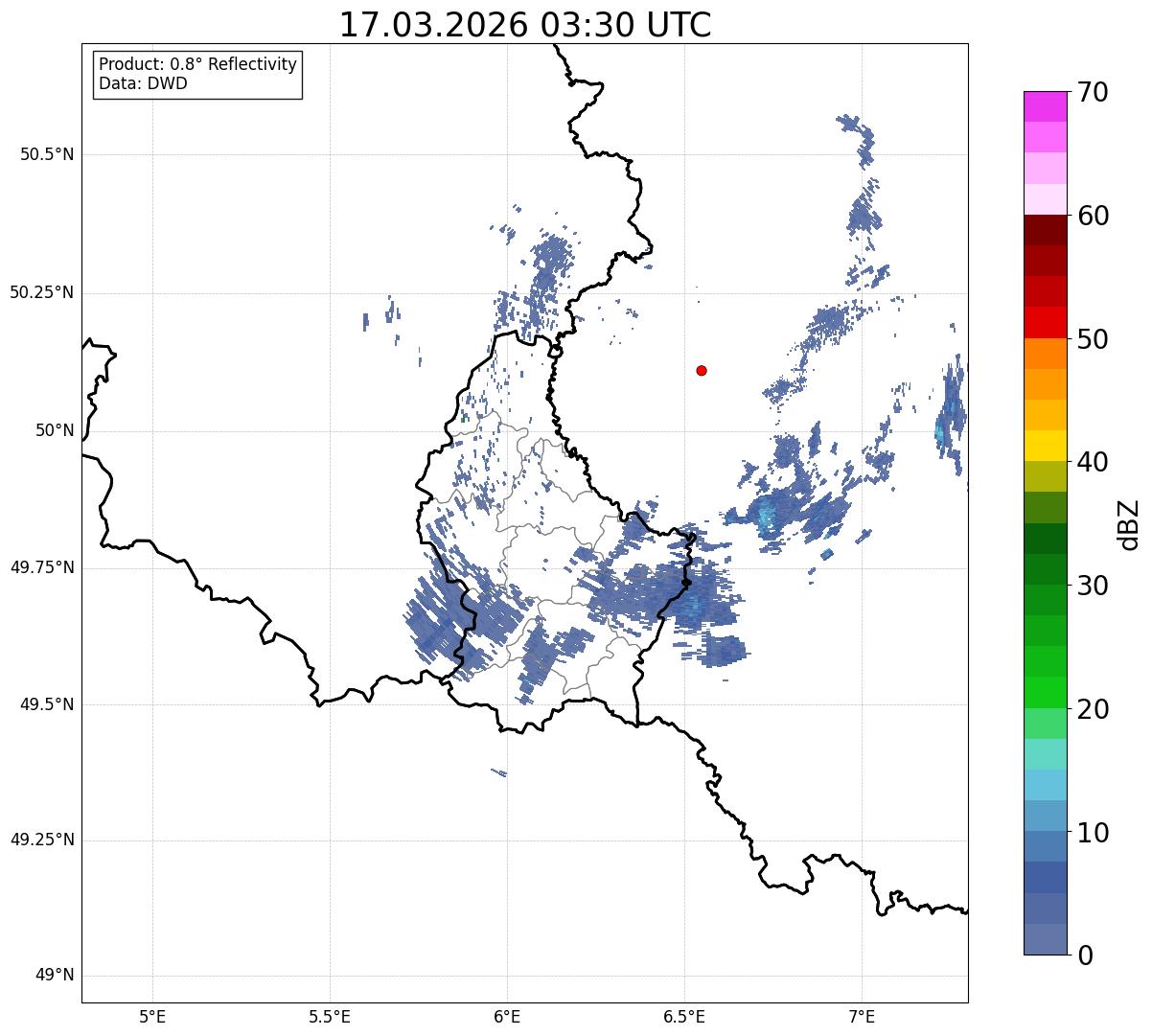Screen dimensions: 1152x1036
Task: Click the colorbar 'dBZ' axis label
Action: 1129,523
